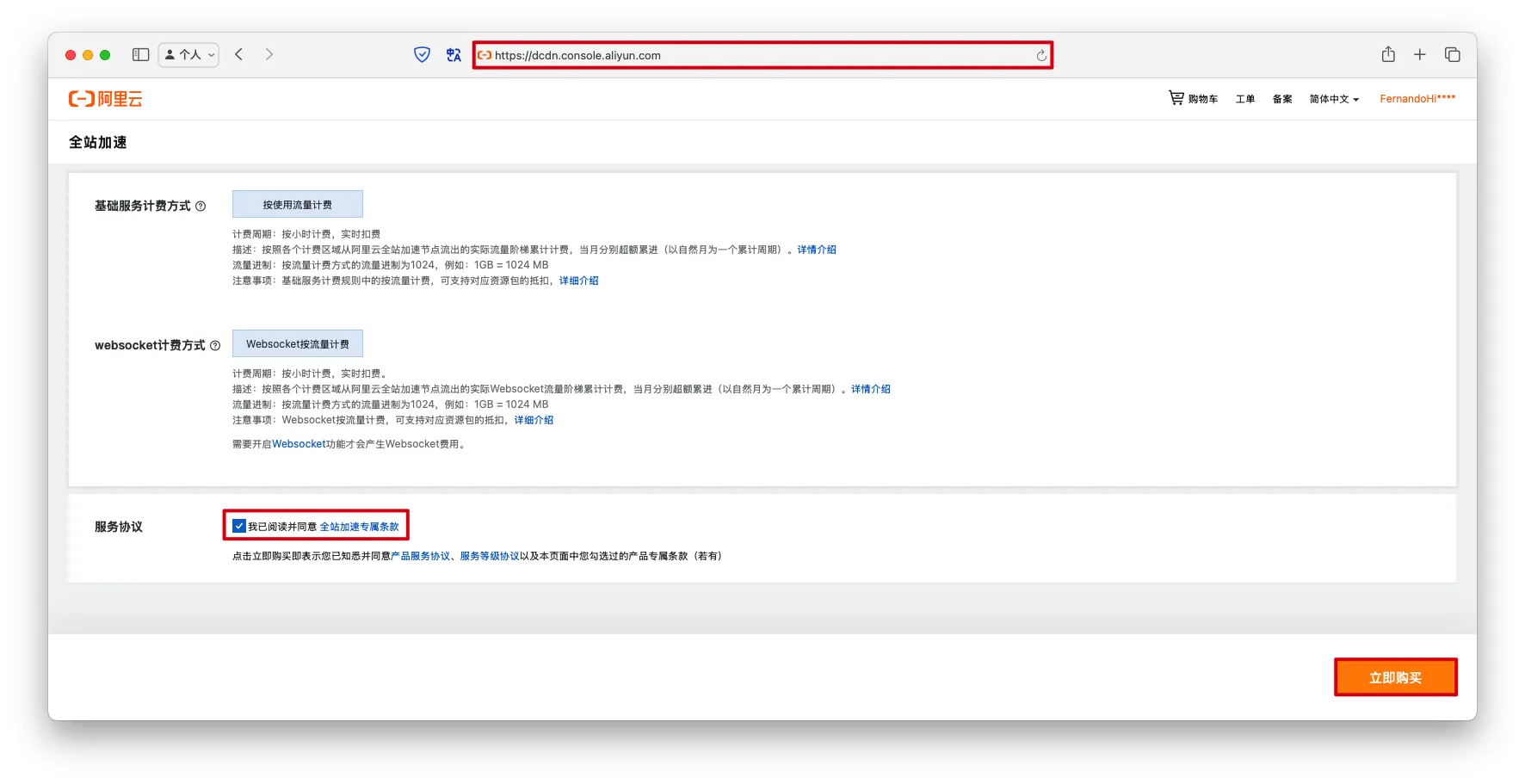Click the privacy shield icon
The width and height of the screenshot is (1525, 784).
[x=422, y=55]
